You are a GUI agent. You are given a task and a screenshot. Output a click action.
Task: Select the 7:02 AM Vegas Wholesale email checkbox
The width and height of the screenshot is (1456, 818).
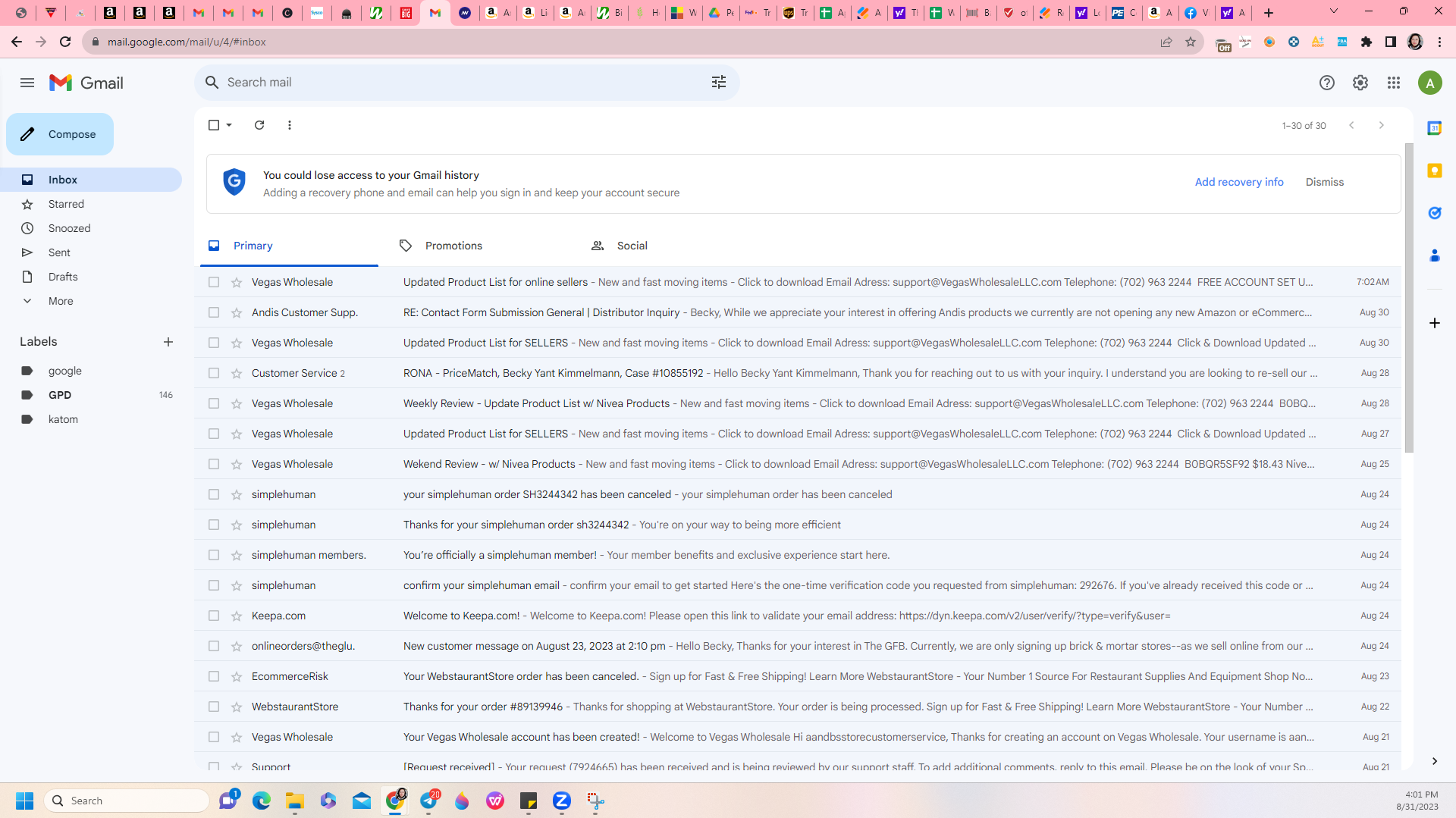click(214, 282)
